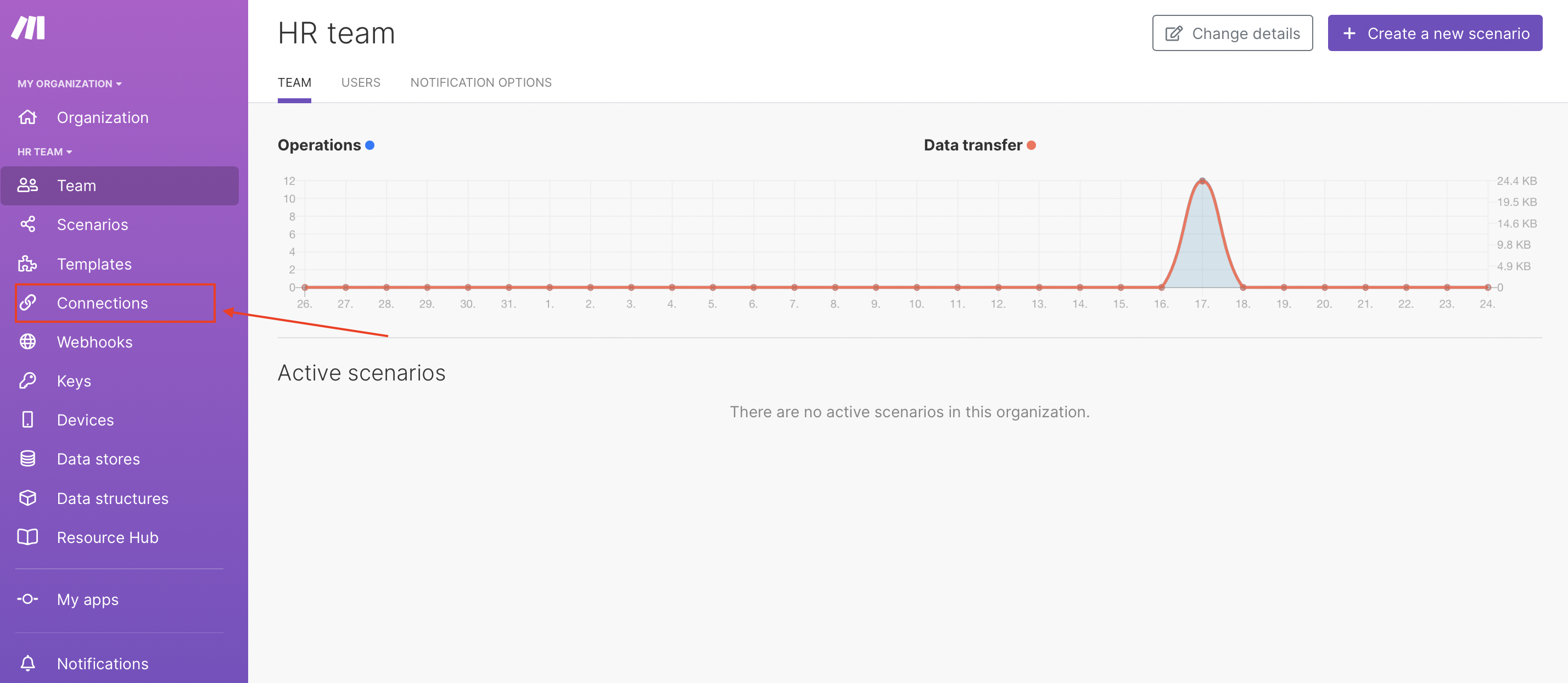Click the Devices phone icon

pyautogui.click(x=27, y=419)
